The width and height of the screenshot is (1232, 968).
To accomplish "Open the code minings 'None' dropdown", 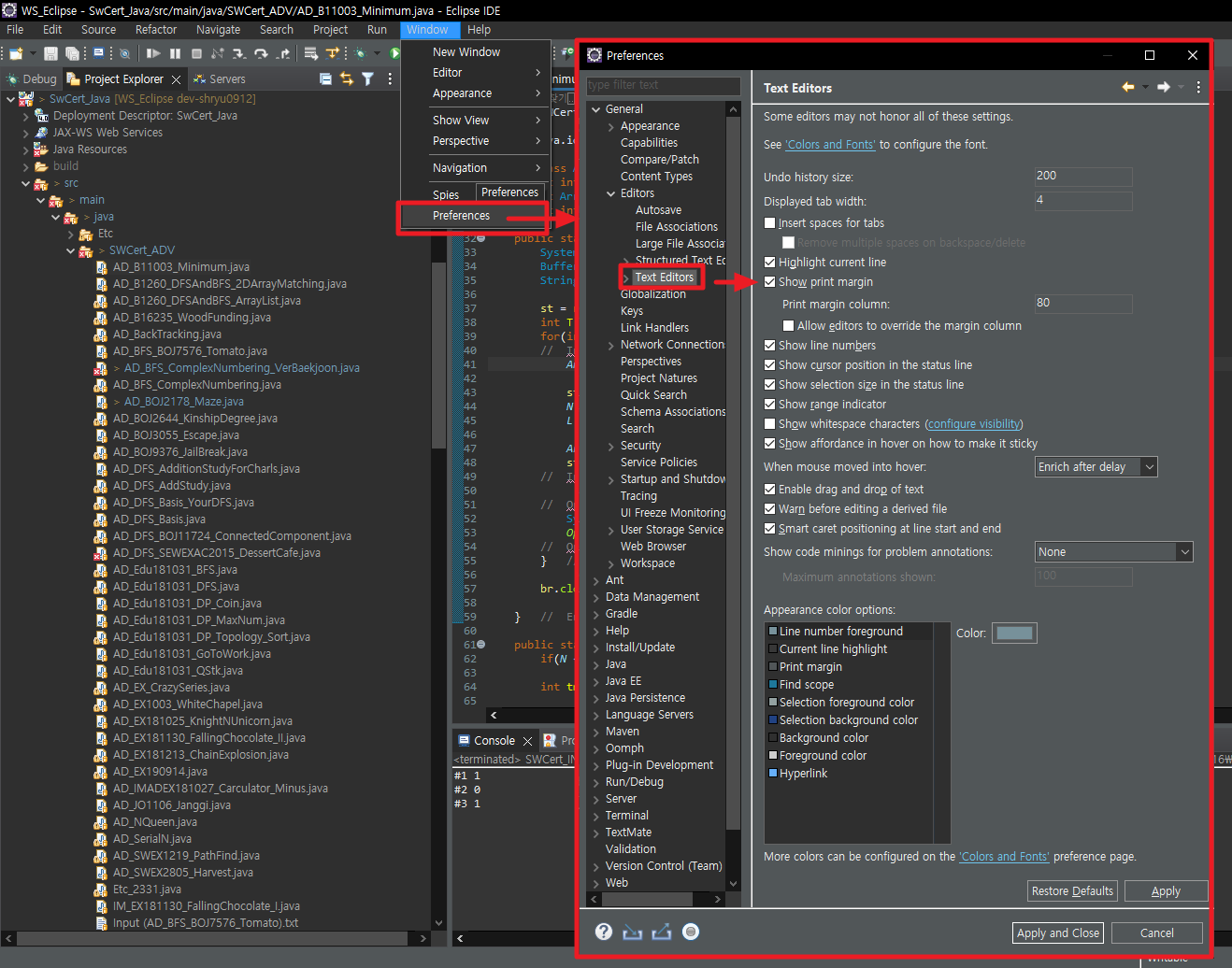I will click(1114, 552).
